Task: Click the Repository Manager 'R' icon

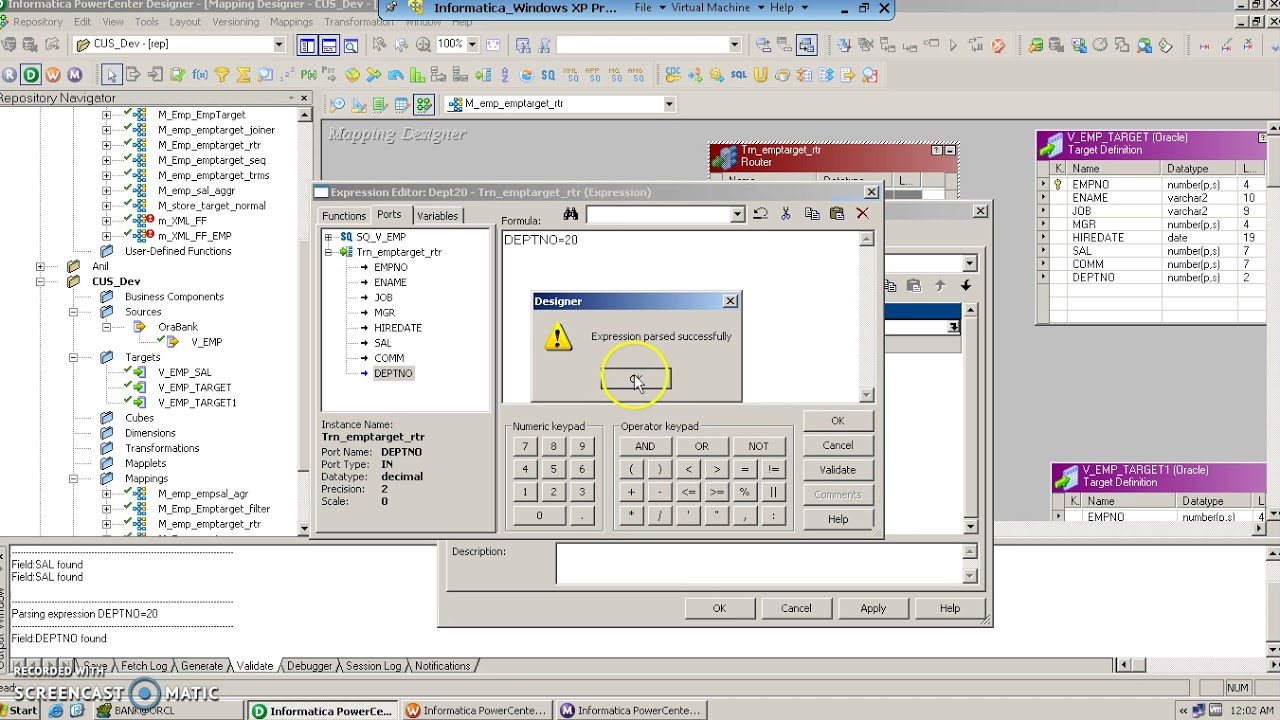Action: pos(9,74)
